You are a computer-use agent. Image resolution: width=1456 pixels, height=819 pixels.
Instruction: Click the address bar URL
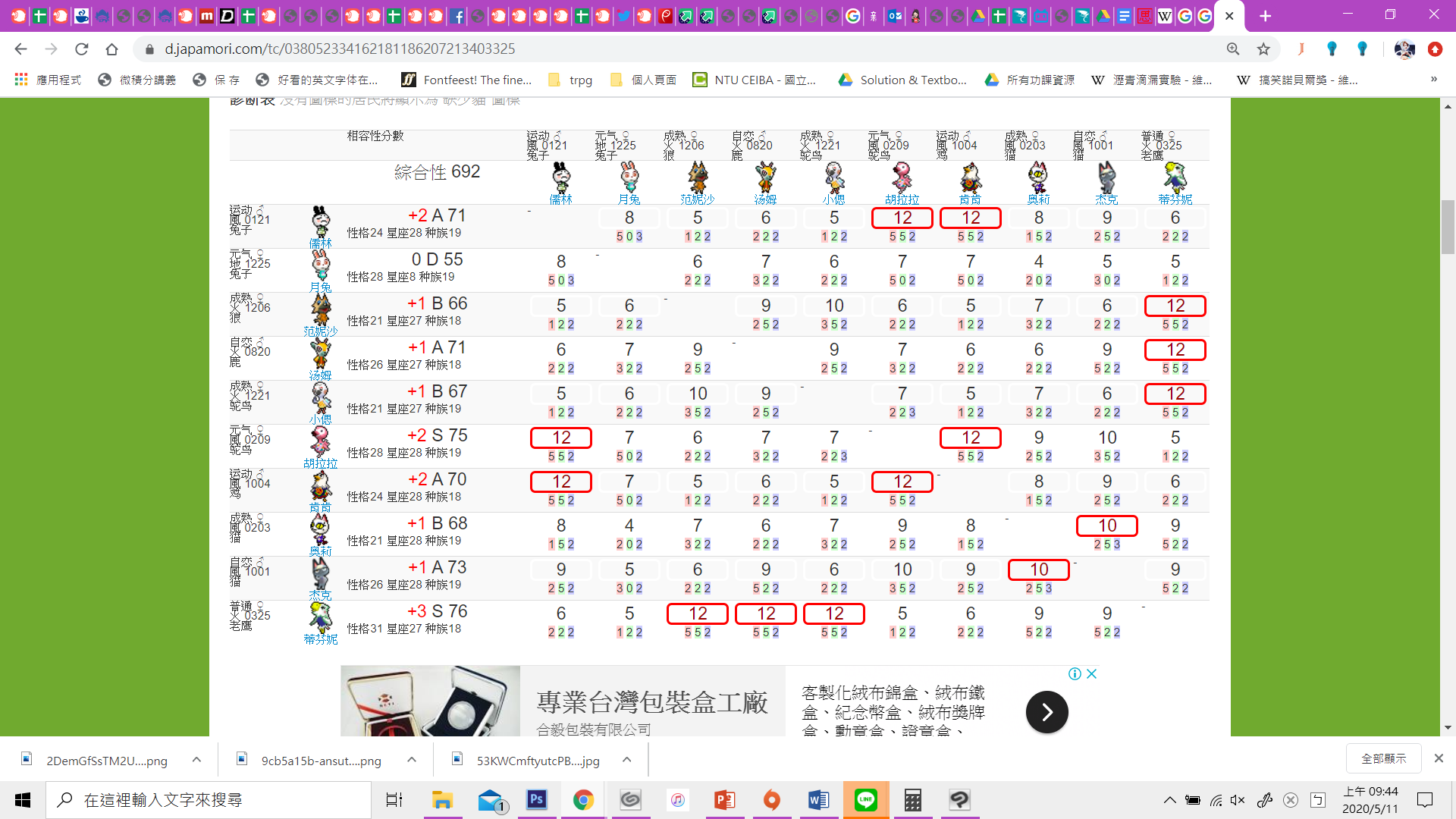click(340, 49)
